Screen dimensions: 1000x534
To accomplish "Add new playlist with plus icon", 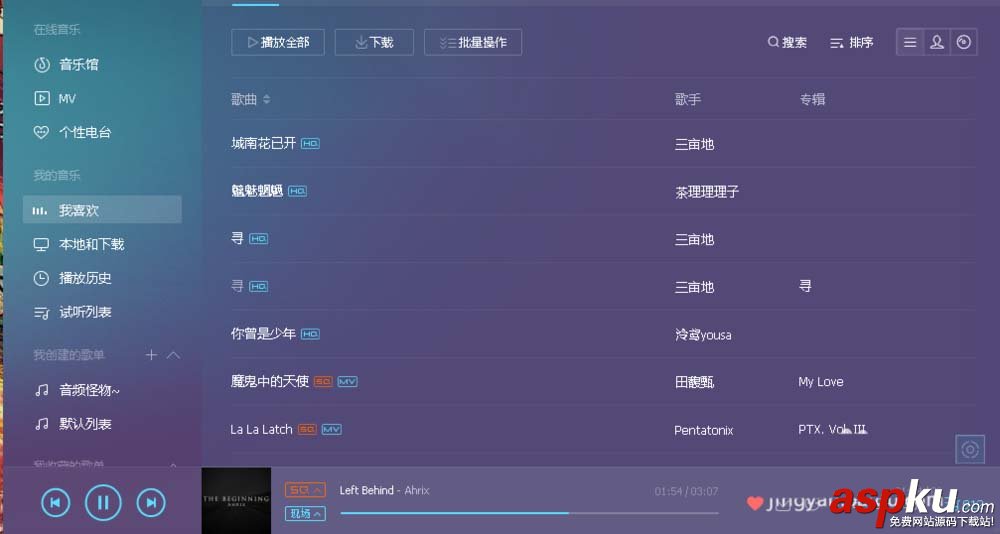I will [151, 355].
